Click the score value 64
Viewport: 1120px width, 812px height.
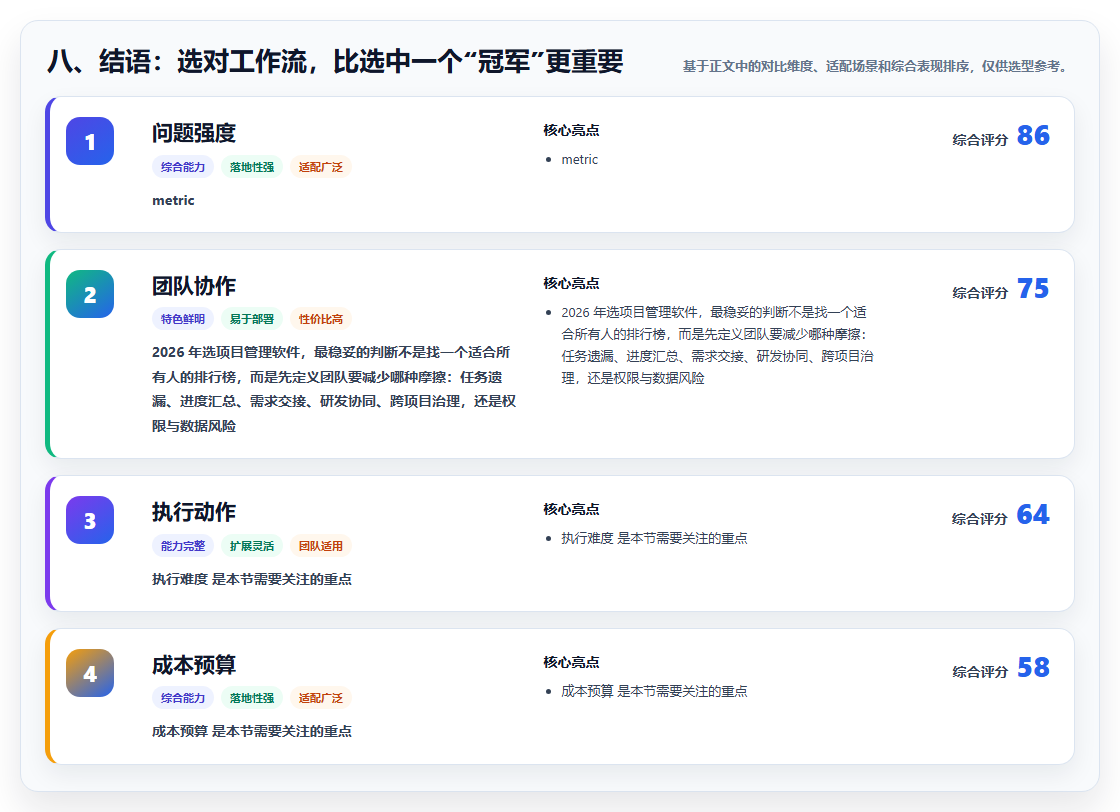(1033, 514)
